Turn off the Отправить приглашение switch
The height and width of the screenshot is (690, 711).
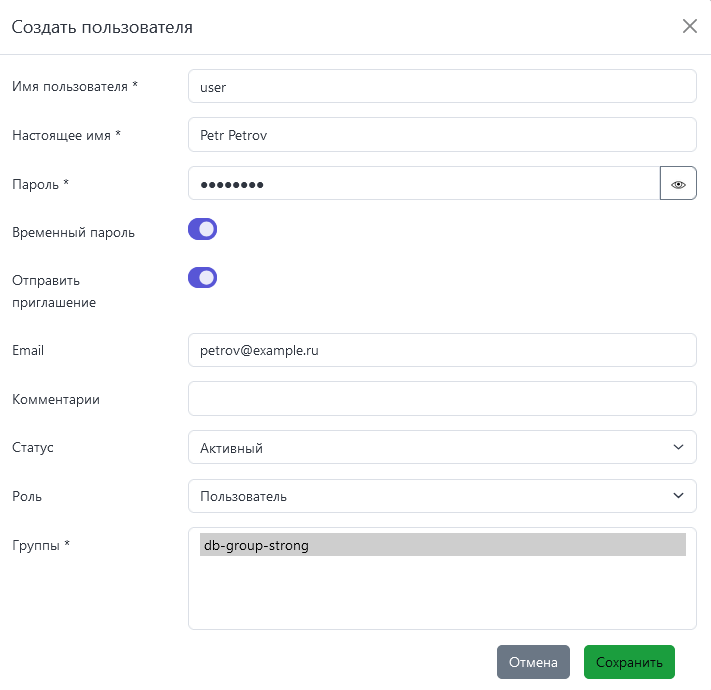click(x=203, y=278)
